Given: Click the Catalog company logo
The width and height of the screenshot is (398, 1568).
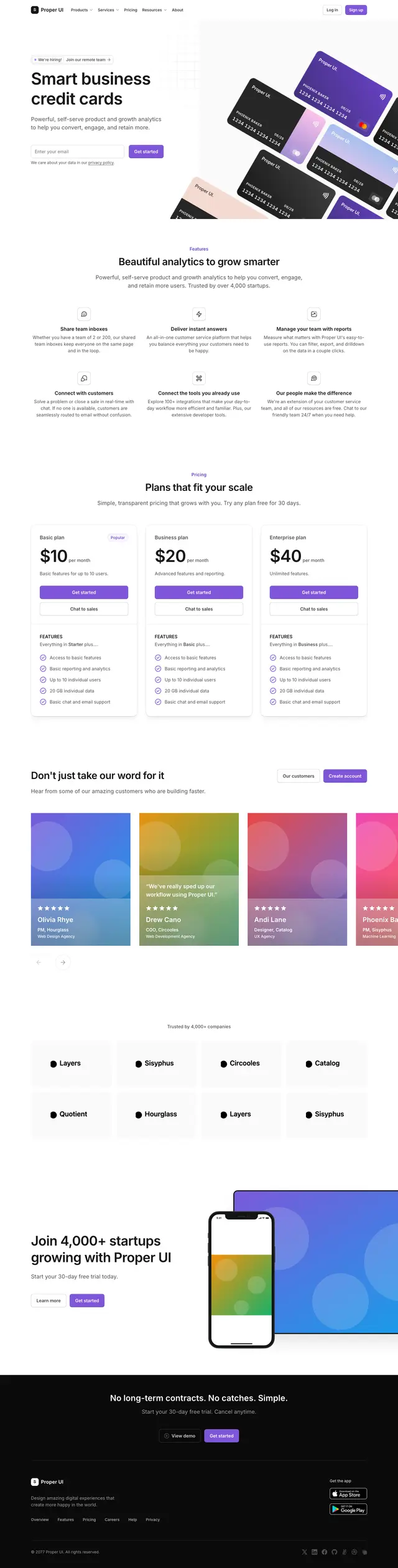Looking at the screenshot, I should (x=323, y=1063).
